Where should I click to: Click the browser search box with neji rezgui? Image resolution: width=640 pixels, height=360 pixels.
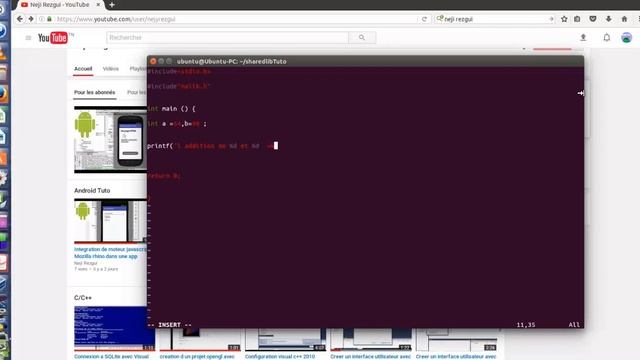(495, 19)
